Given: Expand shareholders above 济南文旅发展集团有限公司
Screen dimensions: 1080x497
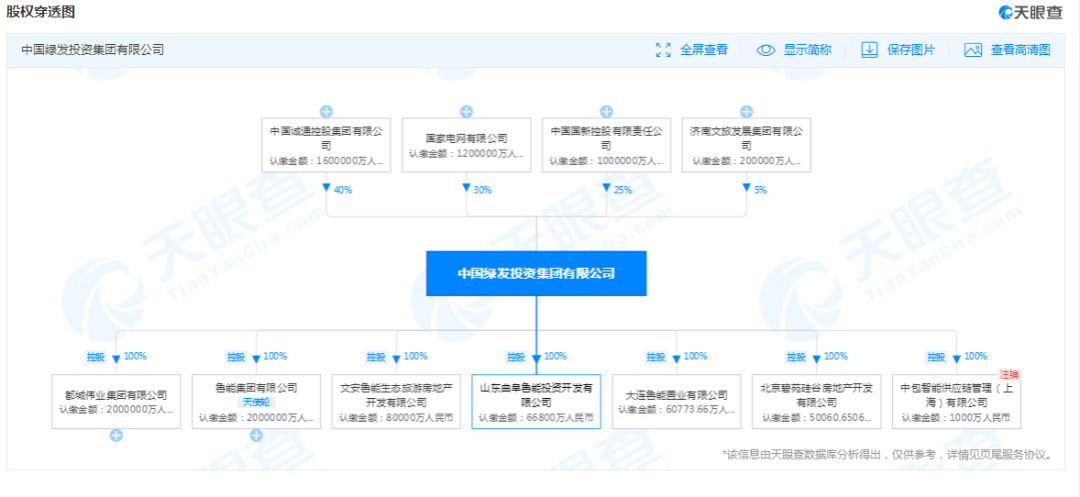Looking at the screenshot, I should pyautogui.click(x=746, y=112).
